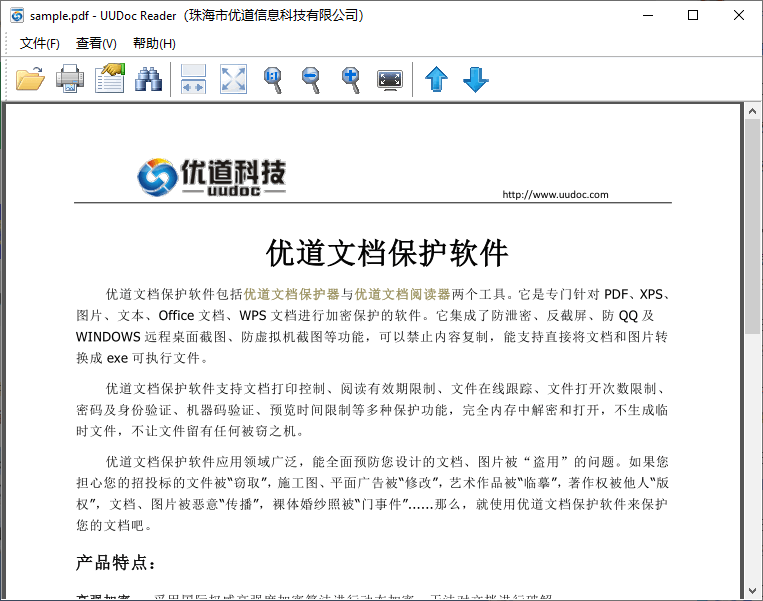Maximize the UUDoc Reader window

tap(693, 16)
